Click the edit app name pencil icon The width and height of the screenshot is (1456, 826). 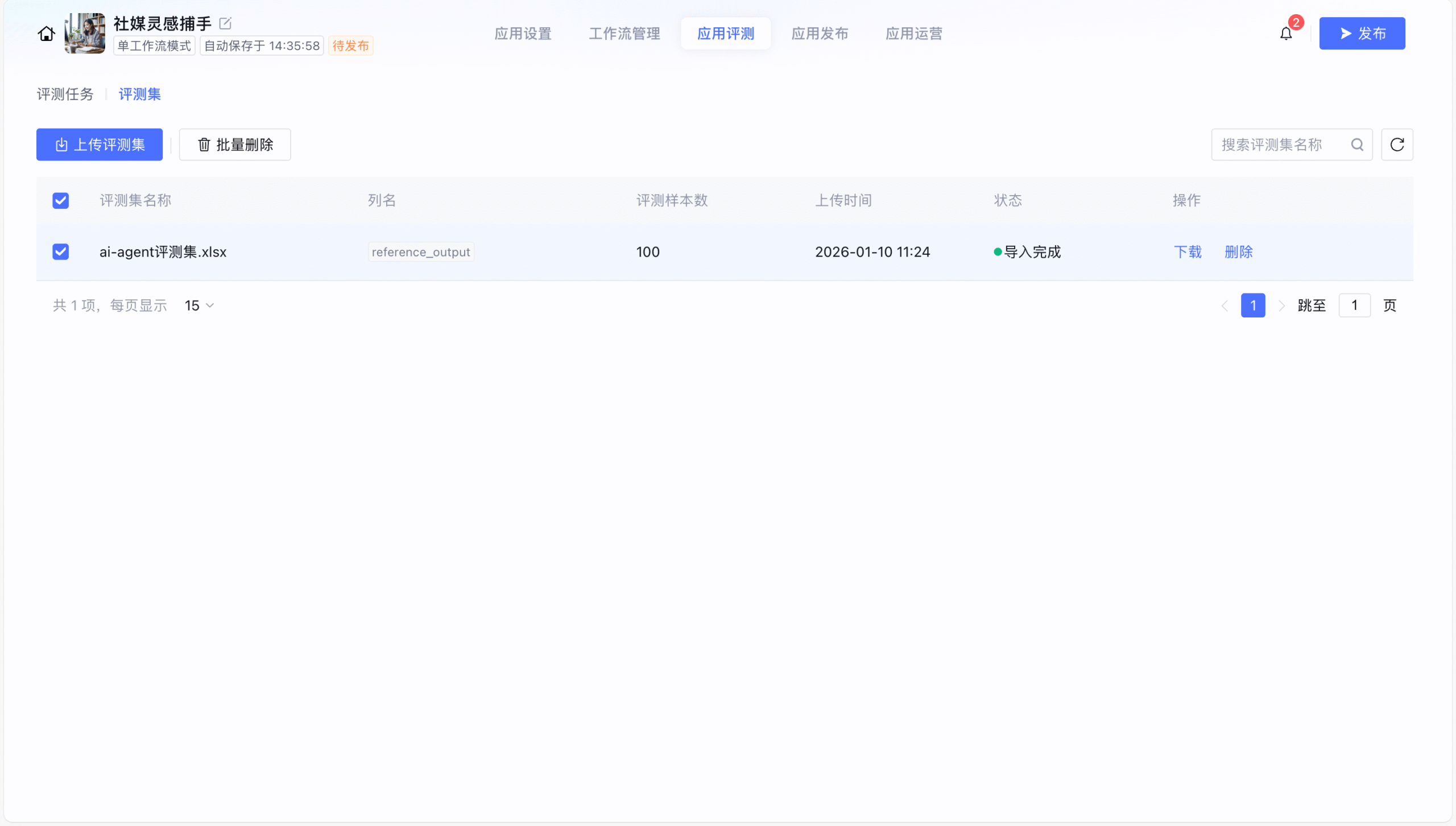point(225,23)
